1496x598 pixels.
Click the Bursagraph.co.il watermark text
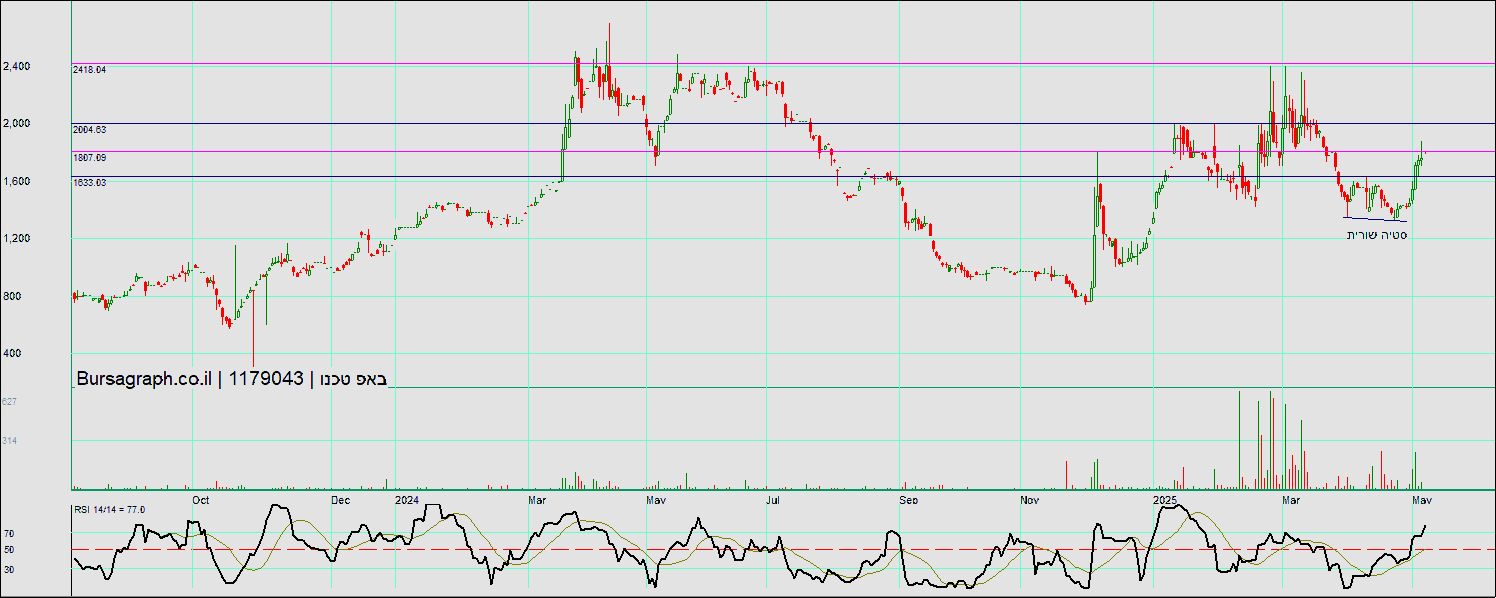pos(144,378)
